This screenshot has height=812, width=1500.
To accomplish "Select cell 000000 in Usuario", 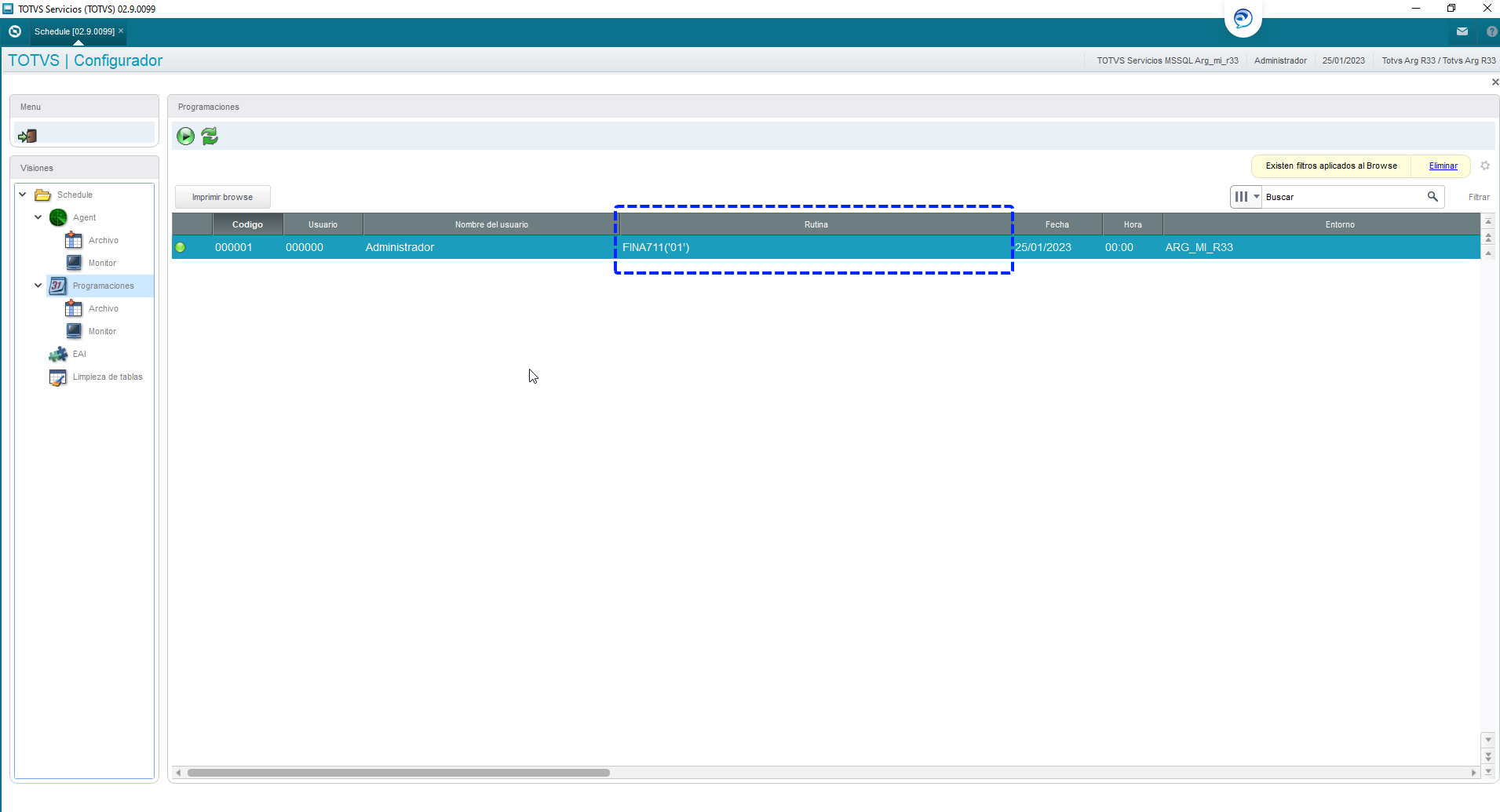I will [323, 247].
